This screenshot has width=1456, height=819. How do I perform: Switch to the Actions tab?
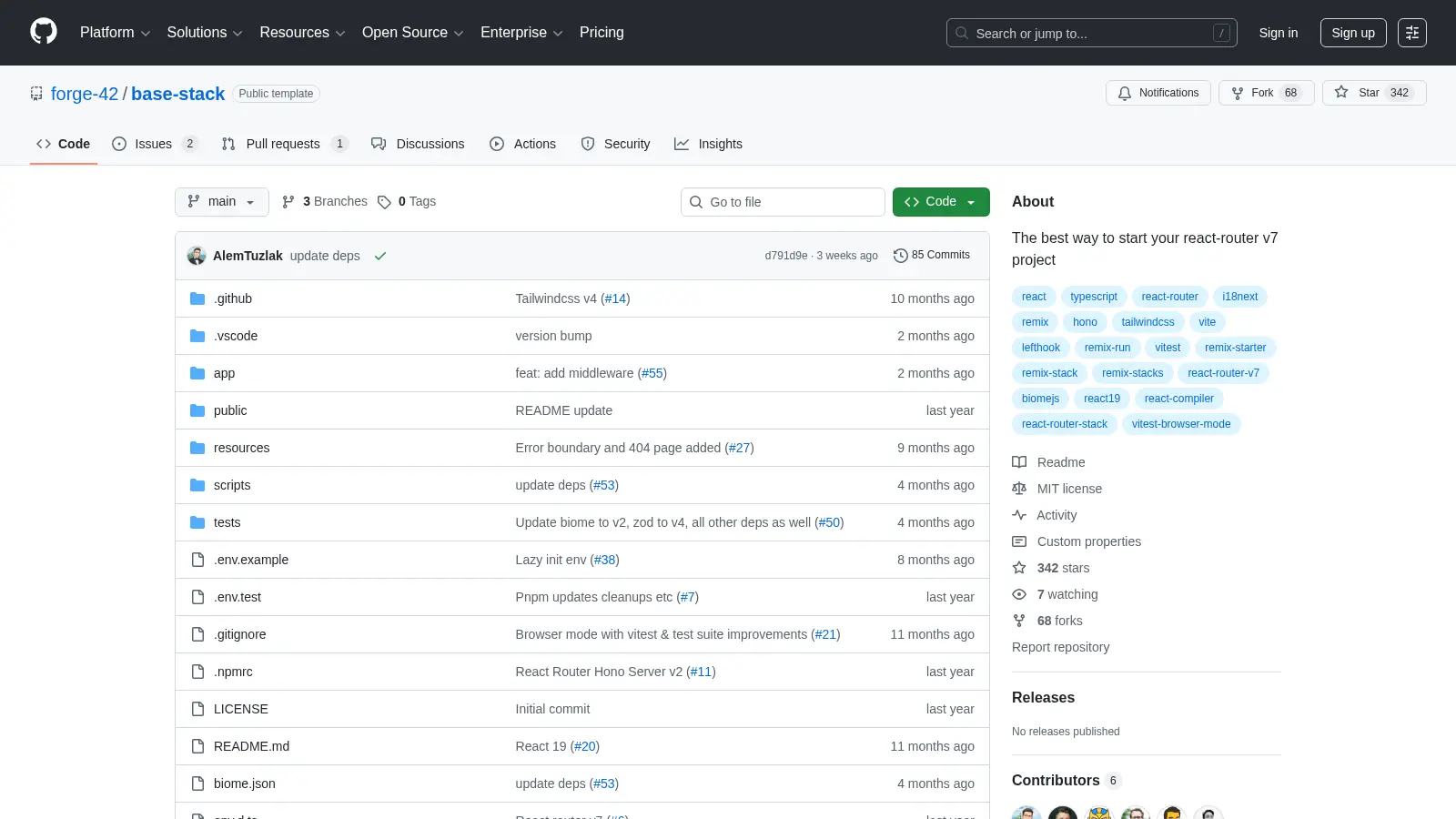coord(522,144)
